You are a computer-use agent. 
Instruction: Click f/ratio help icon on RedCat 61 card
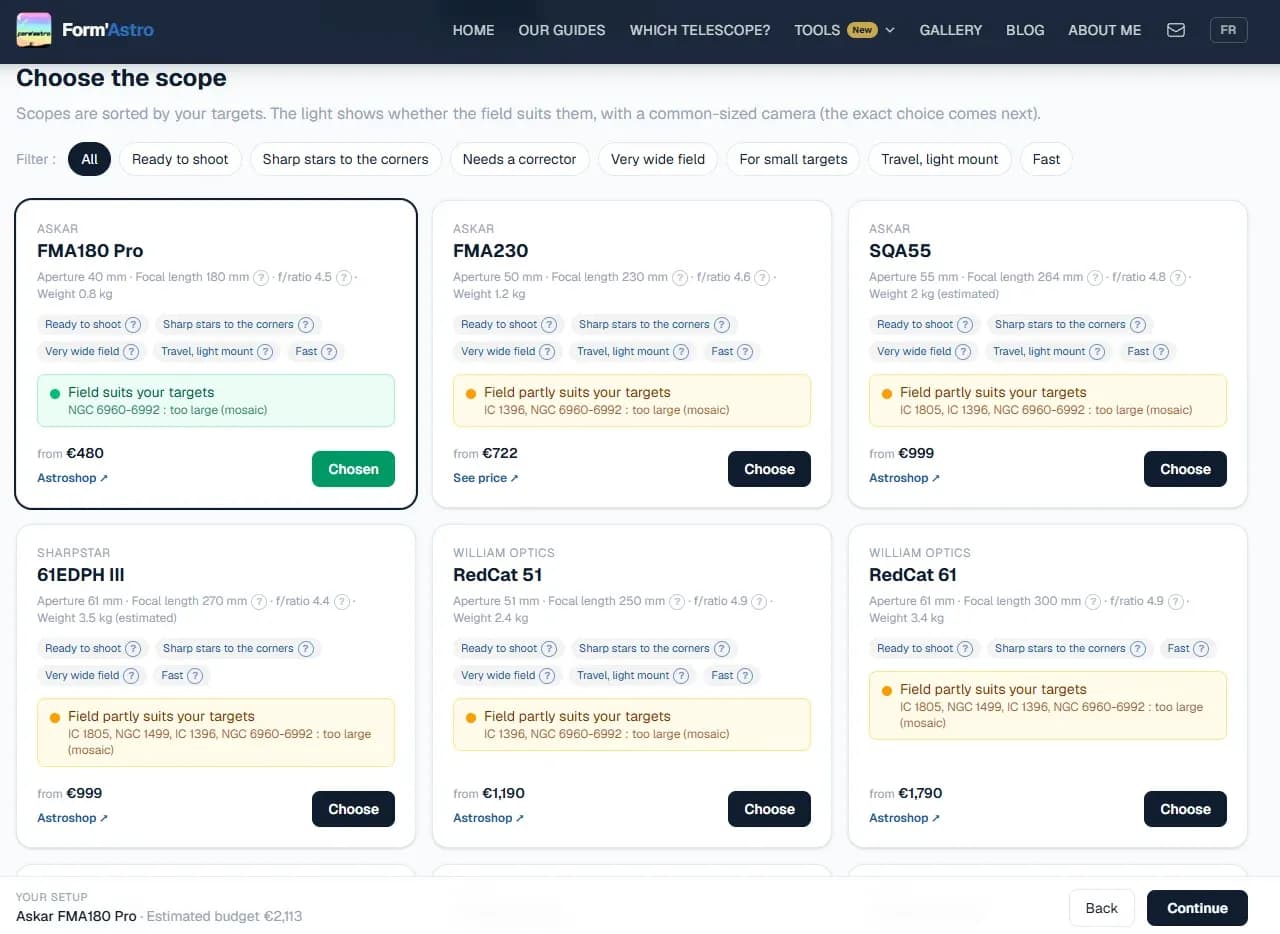(x=1176, y=601)
